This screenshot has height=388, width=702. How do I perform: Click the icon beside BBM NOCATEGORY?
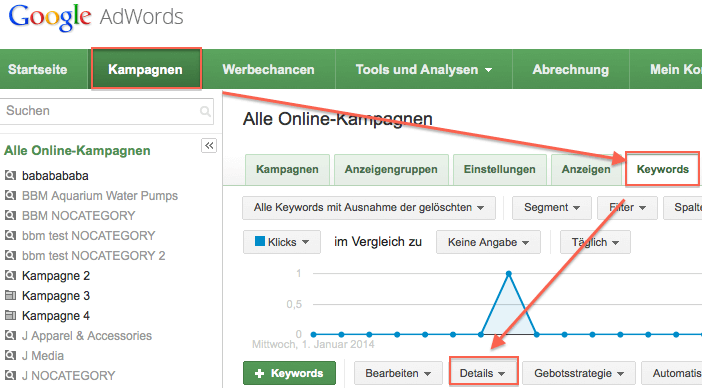tap(10, 215)
